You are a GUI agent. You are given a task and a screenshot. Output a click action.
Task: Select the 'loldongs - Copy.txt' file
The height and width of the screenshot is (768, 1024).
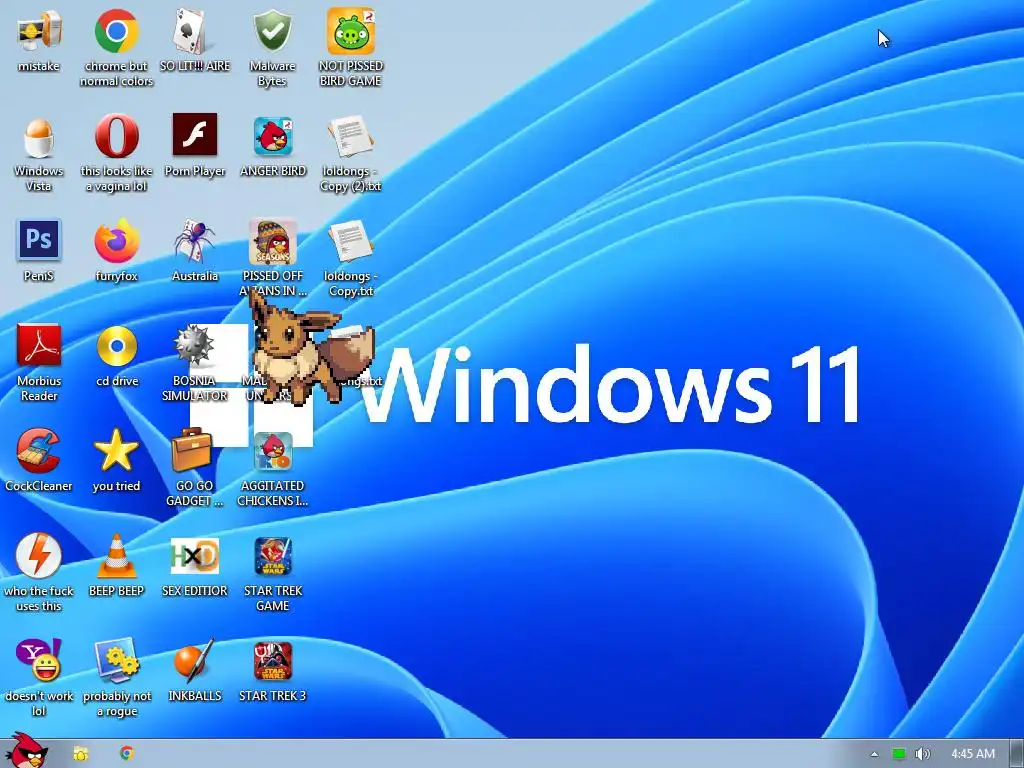pos(351,241)
